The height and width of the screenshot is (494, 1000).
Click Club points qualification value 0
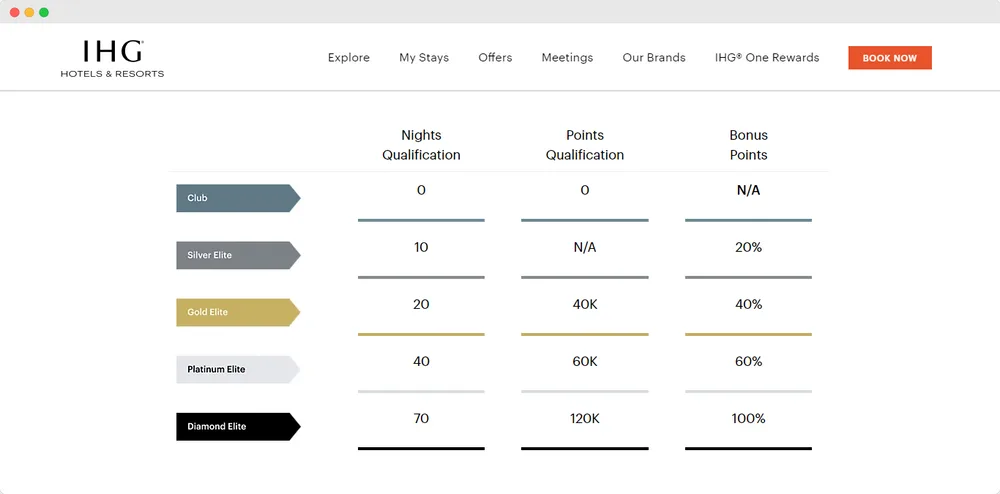pos(585,190)
